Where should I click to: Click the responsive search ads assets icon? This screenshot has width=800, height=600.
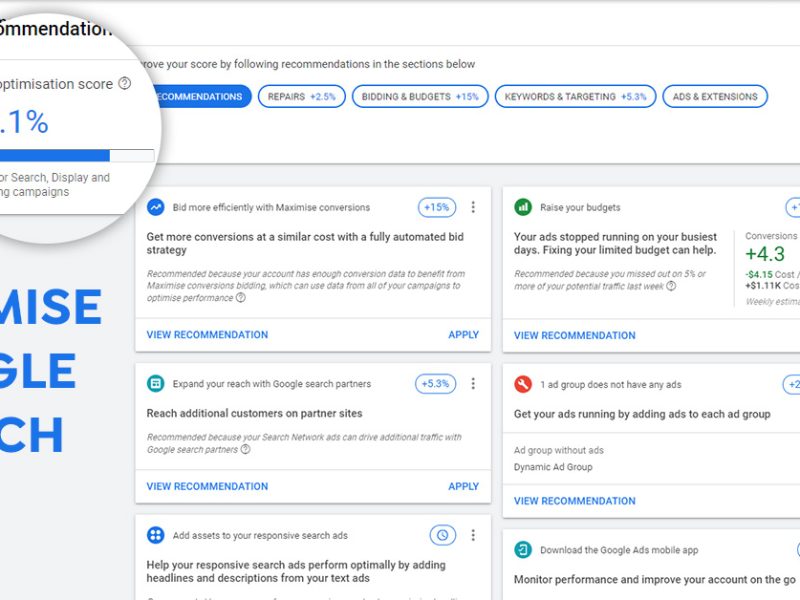(156, 535)
